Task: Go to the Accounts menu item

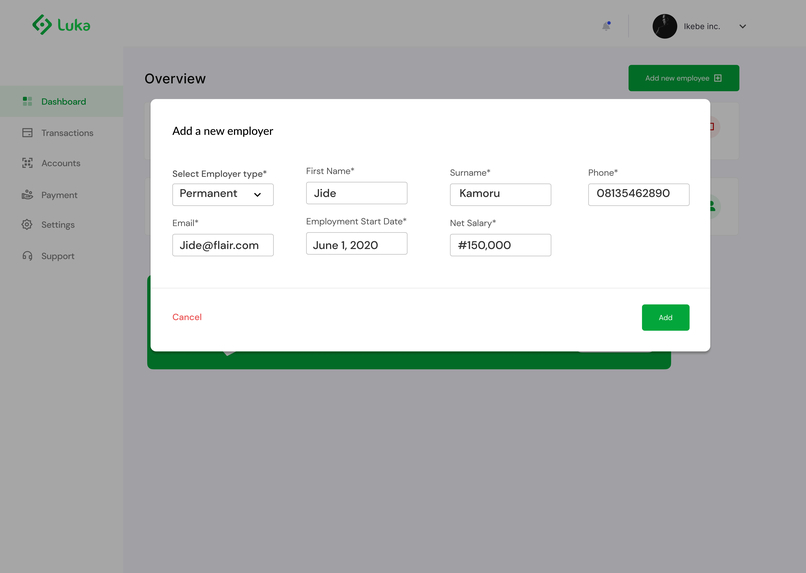Action: (x=61, y=163)
